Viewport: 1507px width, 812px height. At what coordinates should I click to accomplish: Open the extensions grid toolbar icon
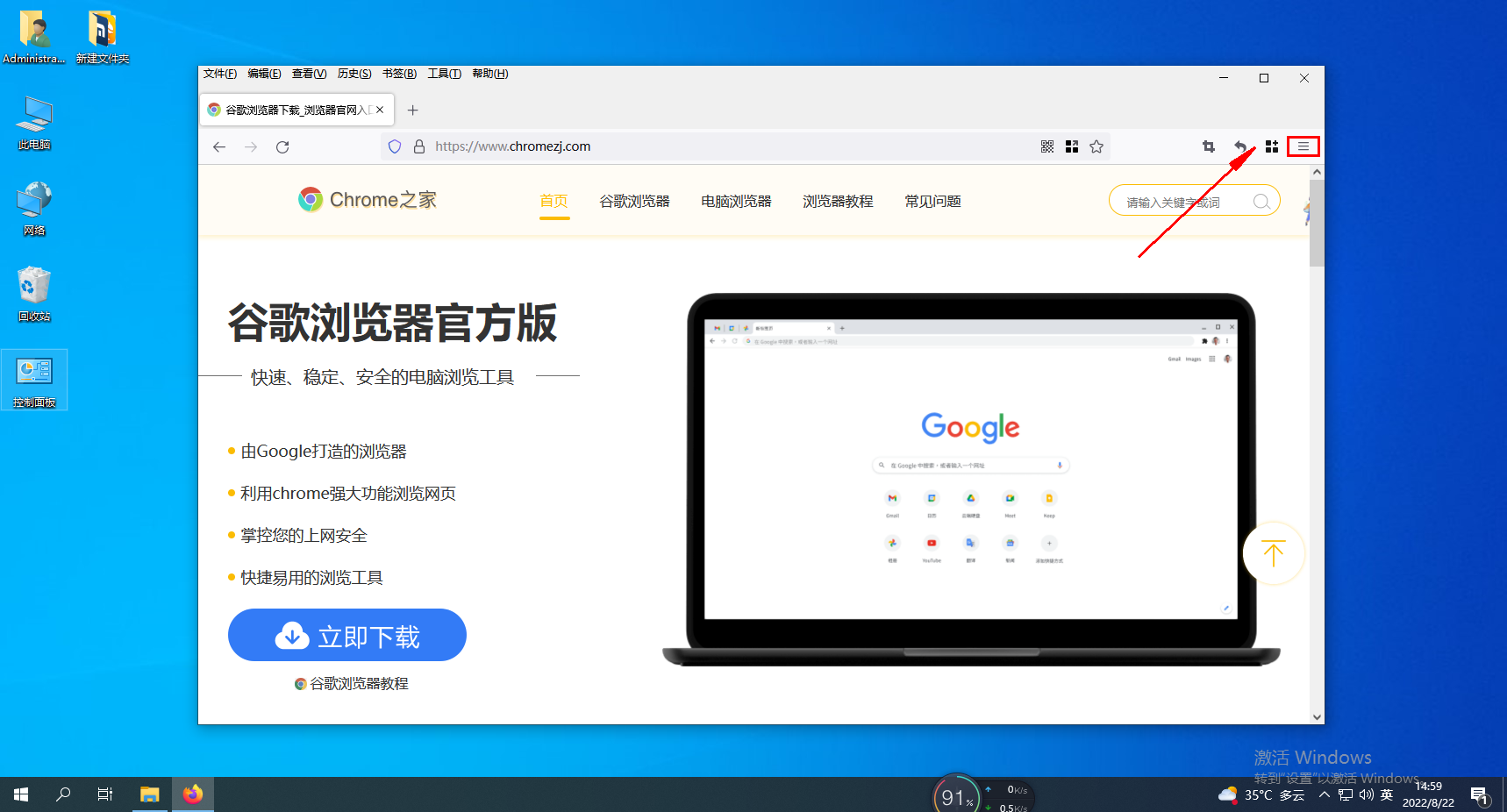(x=1272, y=146)
